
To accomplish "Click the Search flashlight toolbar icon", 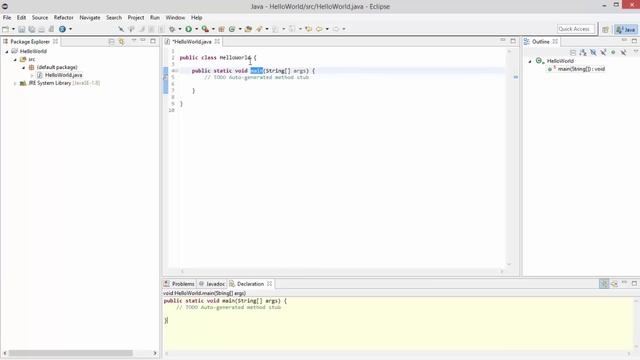I will pyautogui.click(x=259, y=29).
